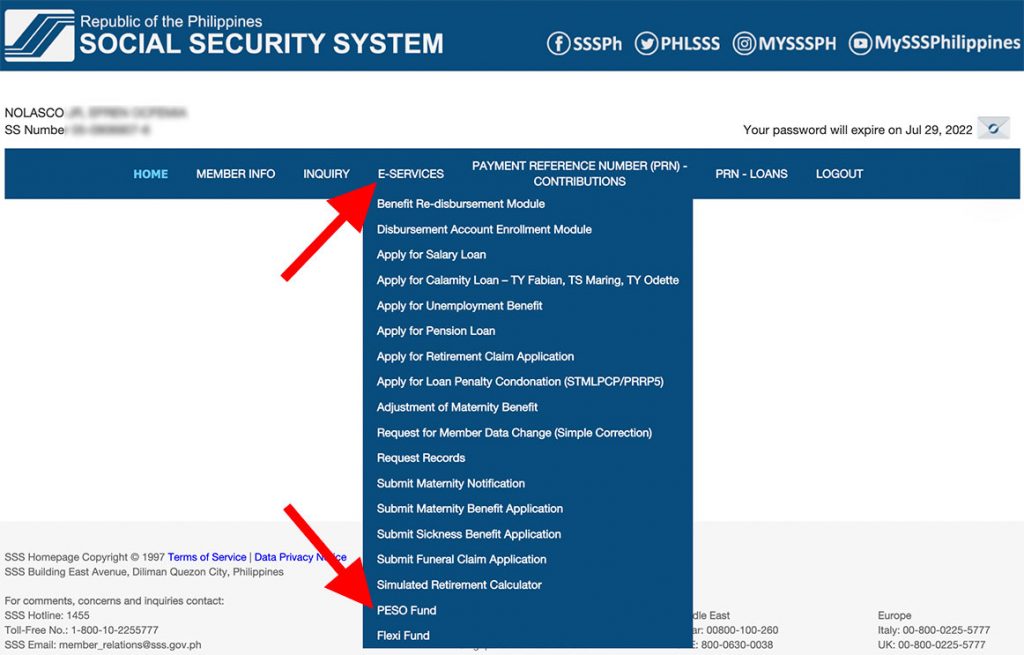1024x655 pixels.
Task: Select PESO Fund in dropdown
Action: tap(406, 610)
